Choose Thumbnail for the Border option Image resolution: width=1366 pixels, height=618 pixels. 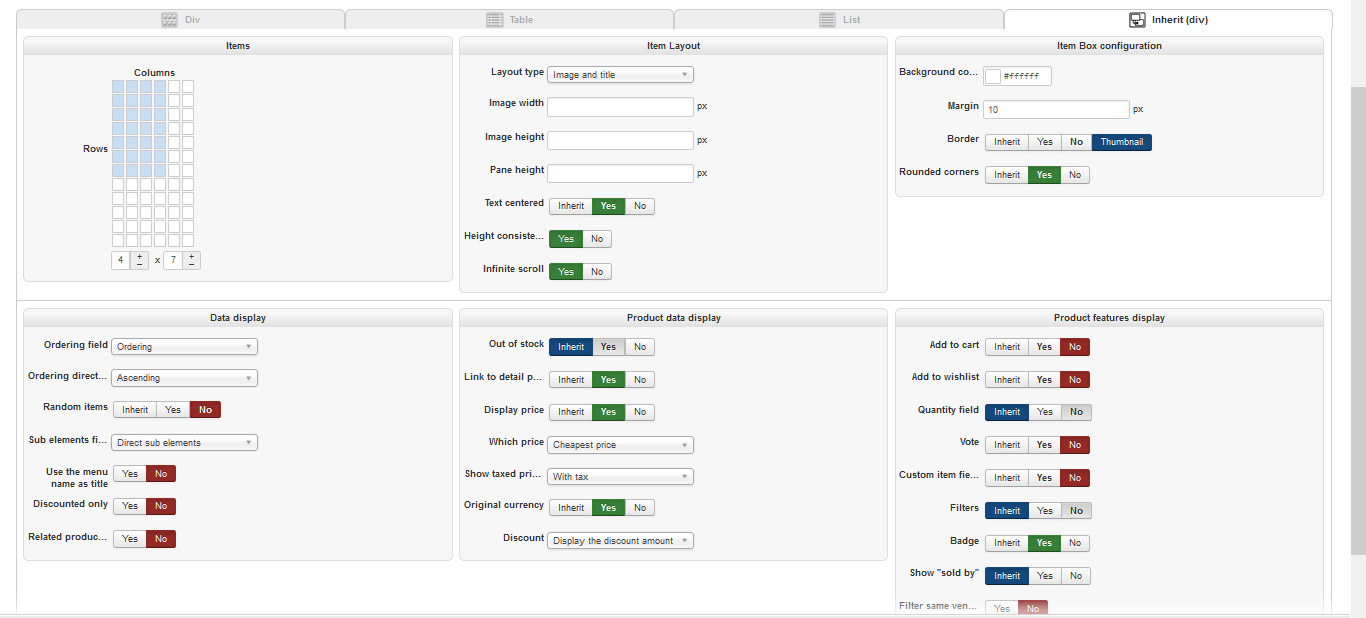pyautogui.click(x=1121, y=142)
